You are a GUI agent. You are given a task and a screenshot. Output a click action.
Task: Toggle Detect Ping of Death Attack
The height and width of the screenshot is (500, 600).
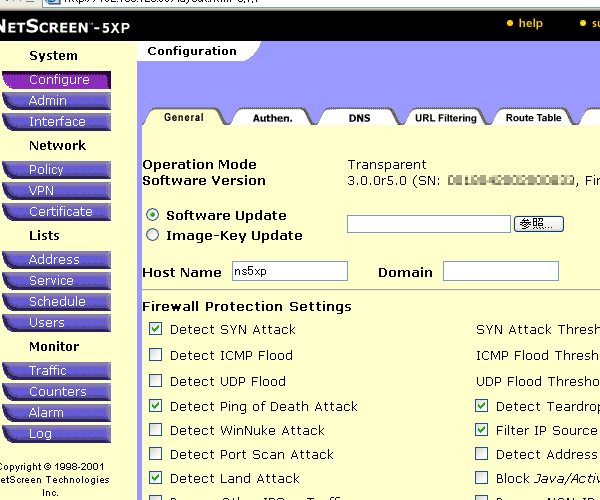point(155,406)
